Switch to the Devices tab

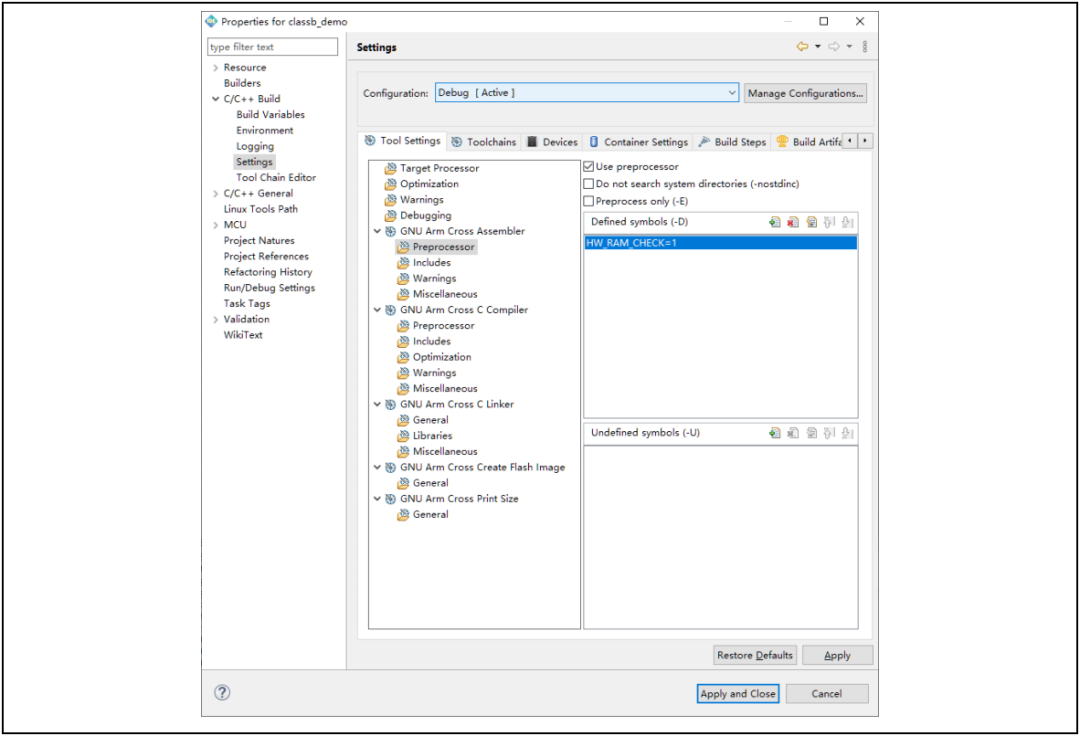point(552,142)
